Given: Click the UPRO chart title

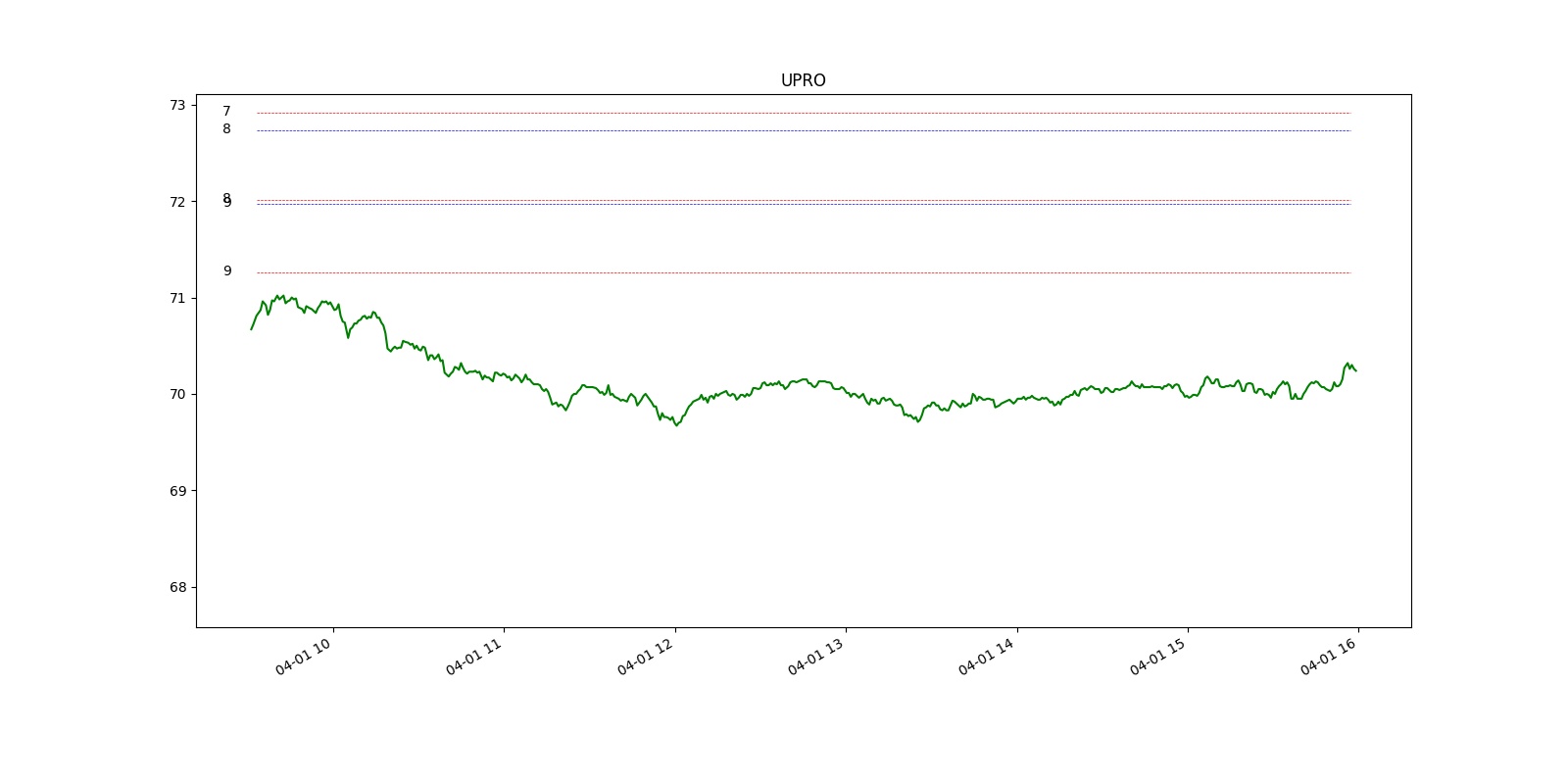Looking at the screenshot, I should tap(803, 80).
